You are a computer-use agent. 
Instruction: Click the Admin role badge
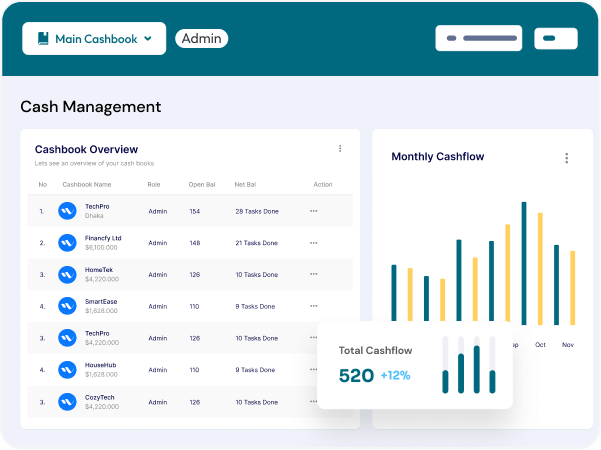pyautogui.click(x=201, y=39)
